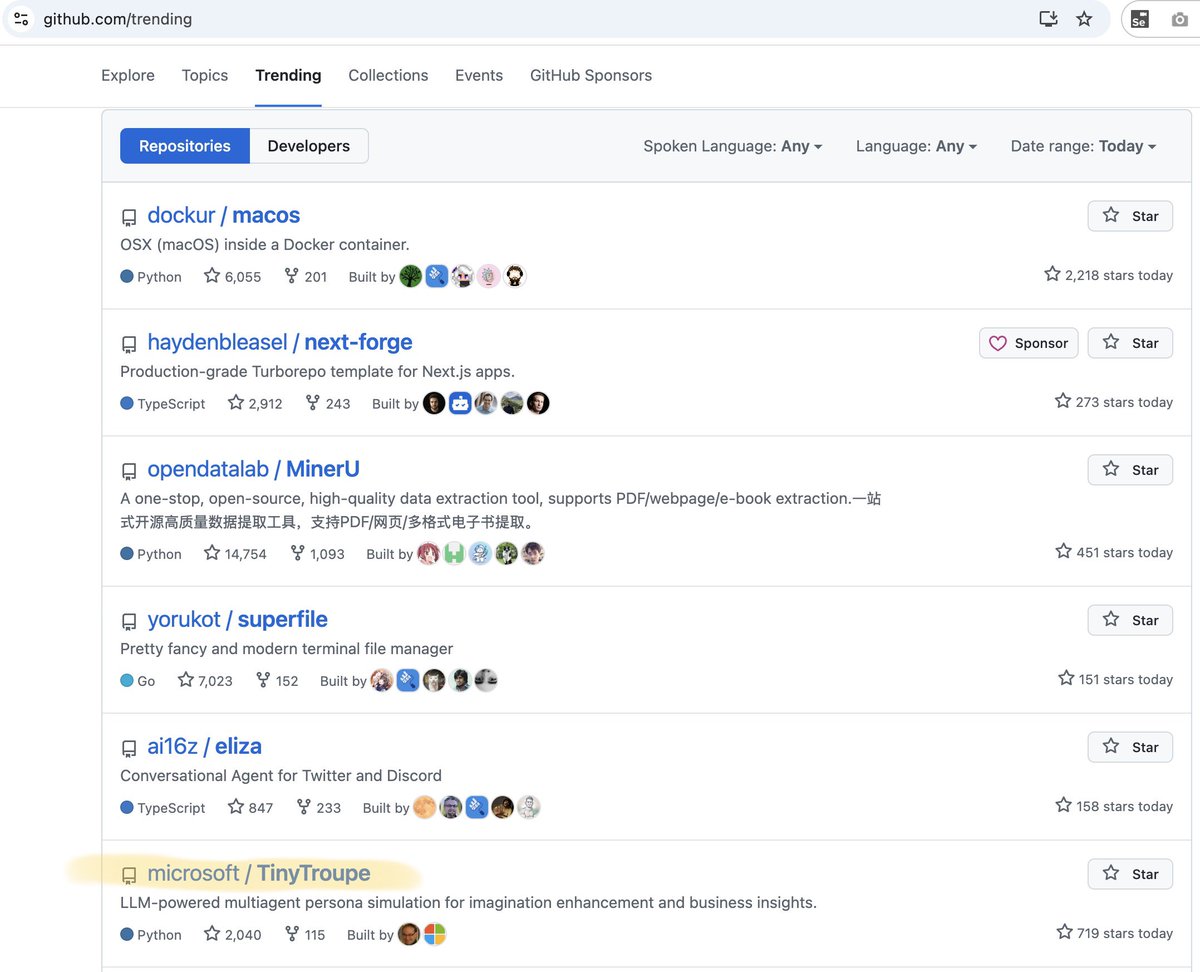The width and height of the screenshot is (1200, 972).
Task: Open the opendatalab / MinerU repository link
Action: pyautogui.click(x=253, y=469)
